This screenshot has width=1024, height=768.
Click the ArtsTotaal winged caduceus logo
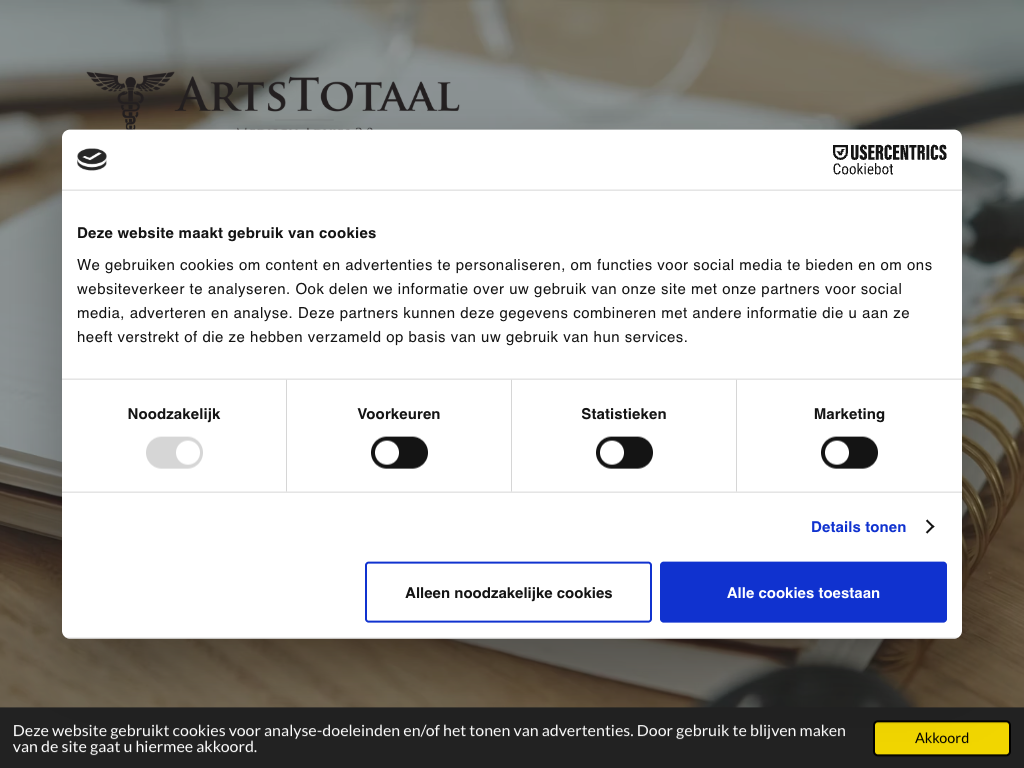(x=131, y=100)
